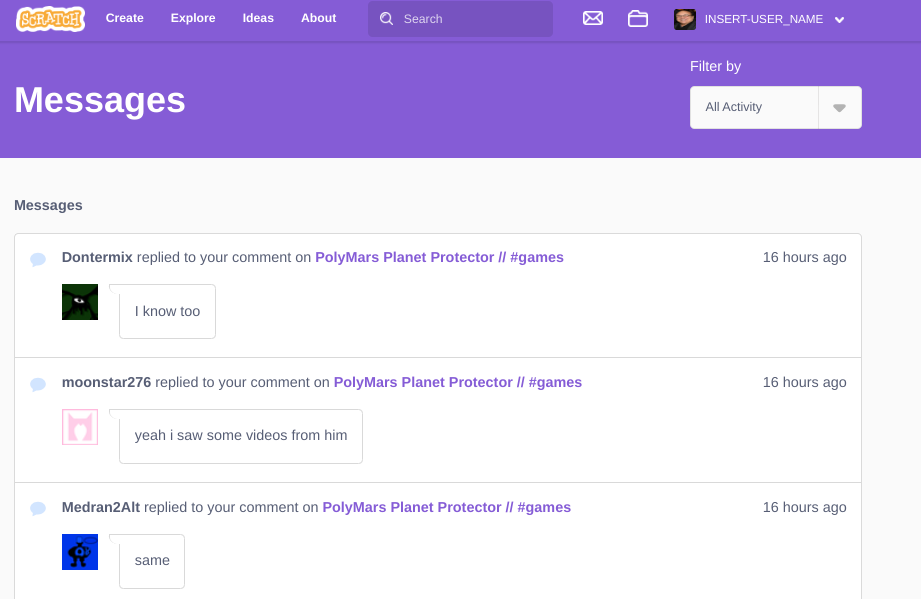Click moonstar276's pink avatar
Viewport: 921px width, 599px height.
click(80, 427)
